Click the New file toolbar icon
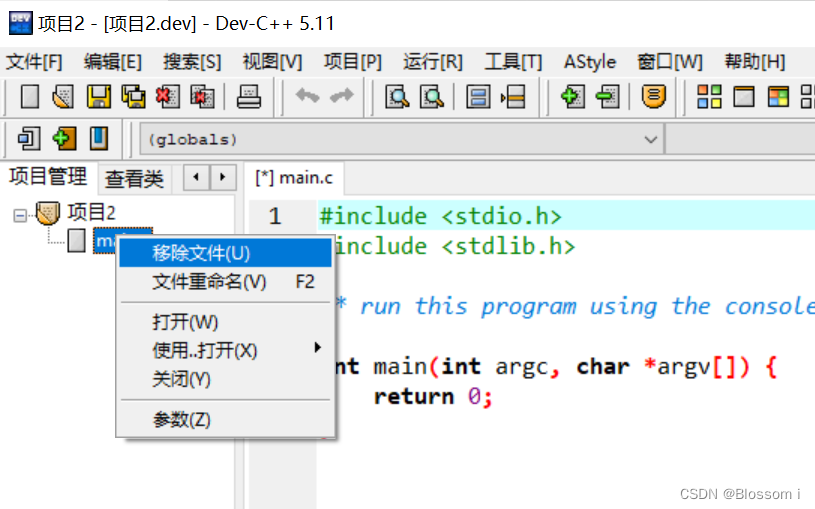The width and height of the screenshot is (815, 509). point(30,97)
